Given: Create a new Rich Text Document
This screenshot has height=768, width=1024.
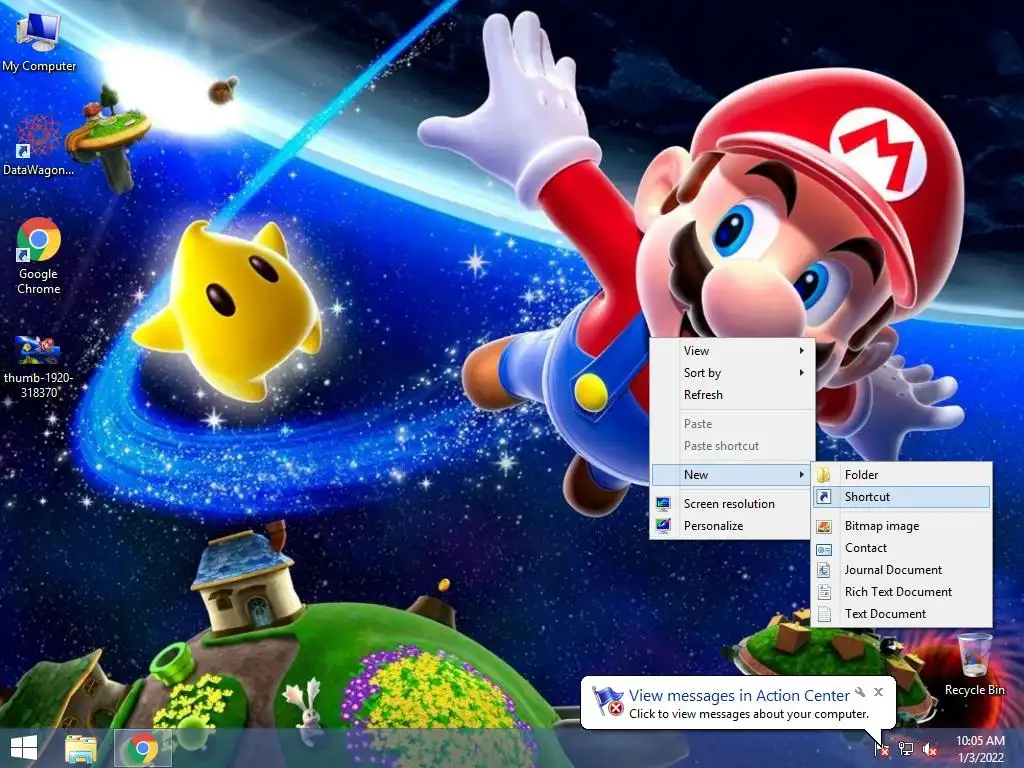Looking at the screenshot, I should (901, 592).
